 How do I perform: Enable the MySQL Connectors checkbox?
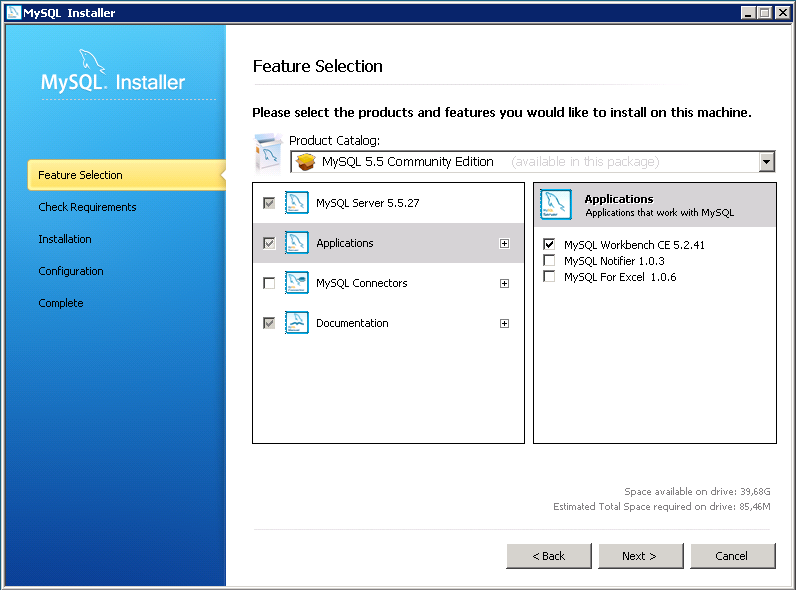pyautogui.click(x=269, y=283)
